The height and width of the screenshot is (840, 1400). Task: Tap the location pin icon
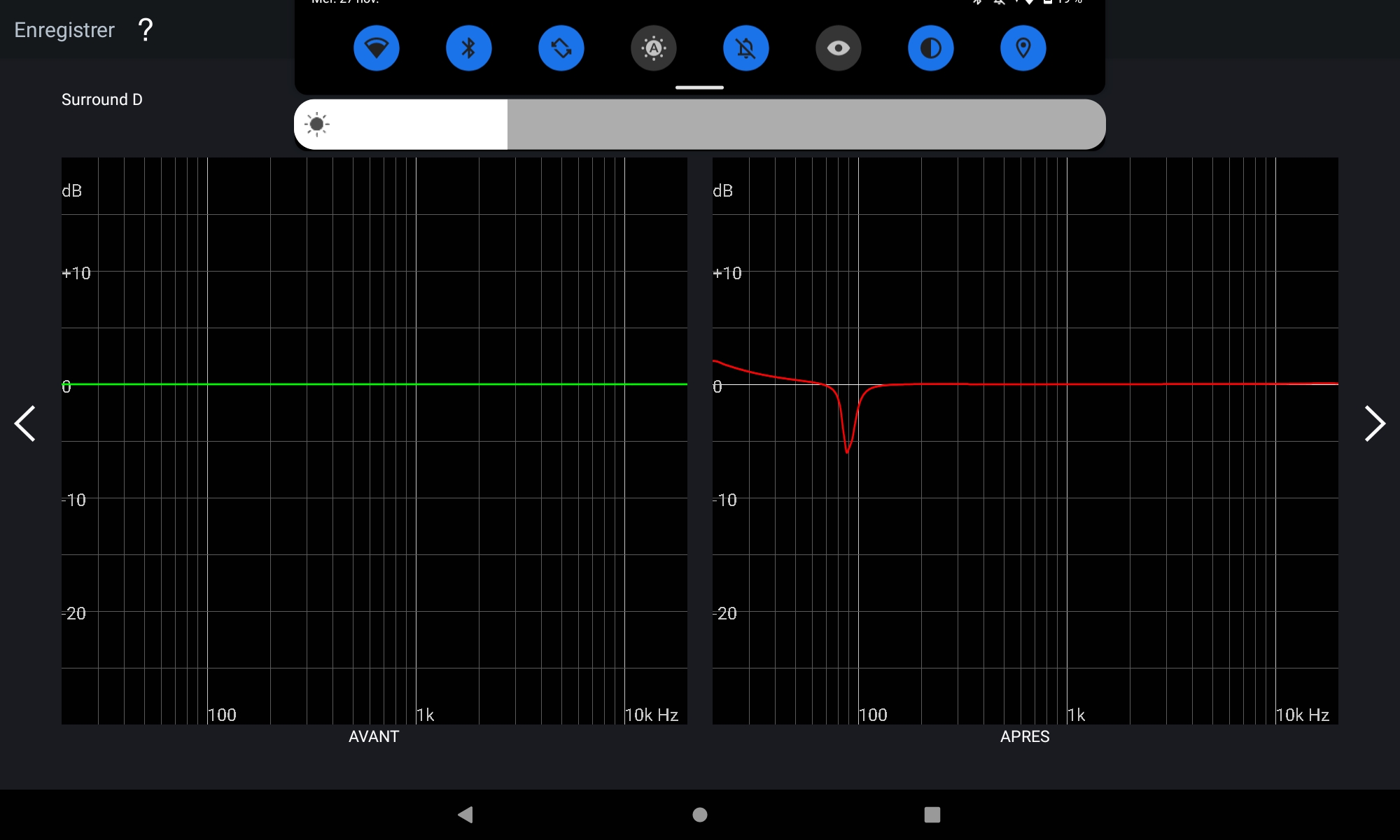coord(1023,48)
